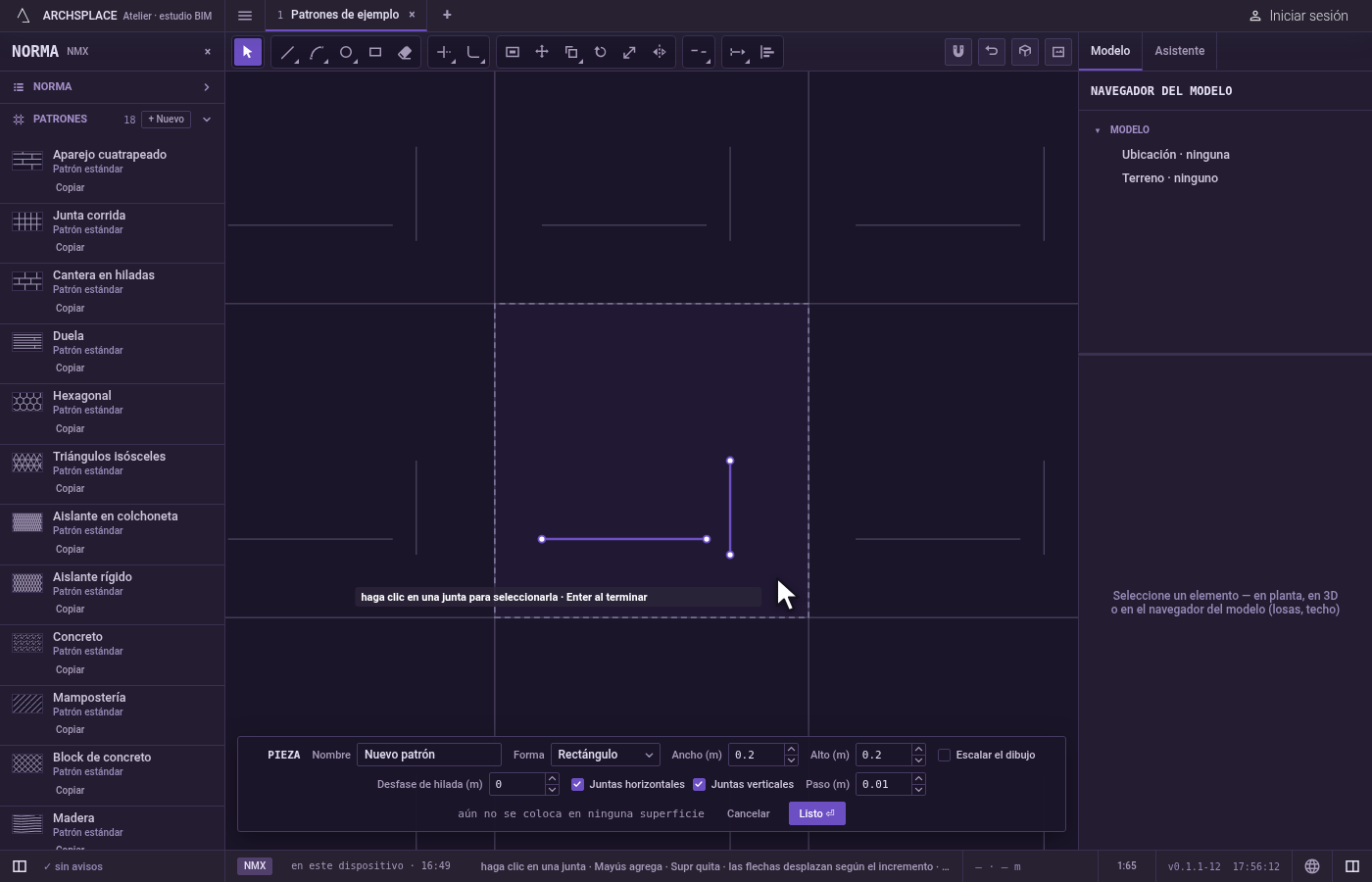
Task: Decrease the Alto (m) value
Action: pos(918,760)
